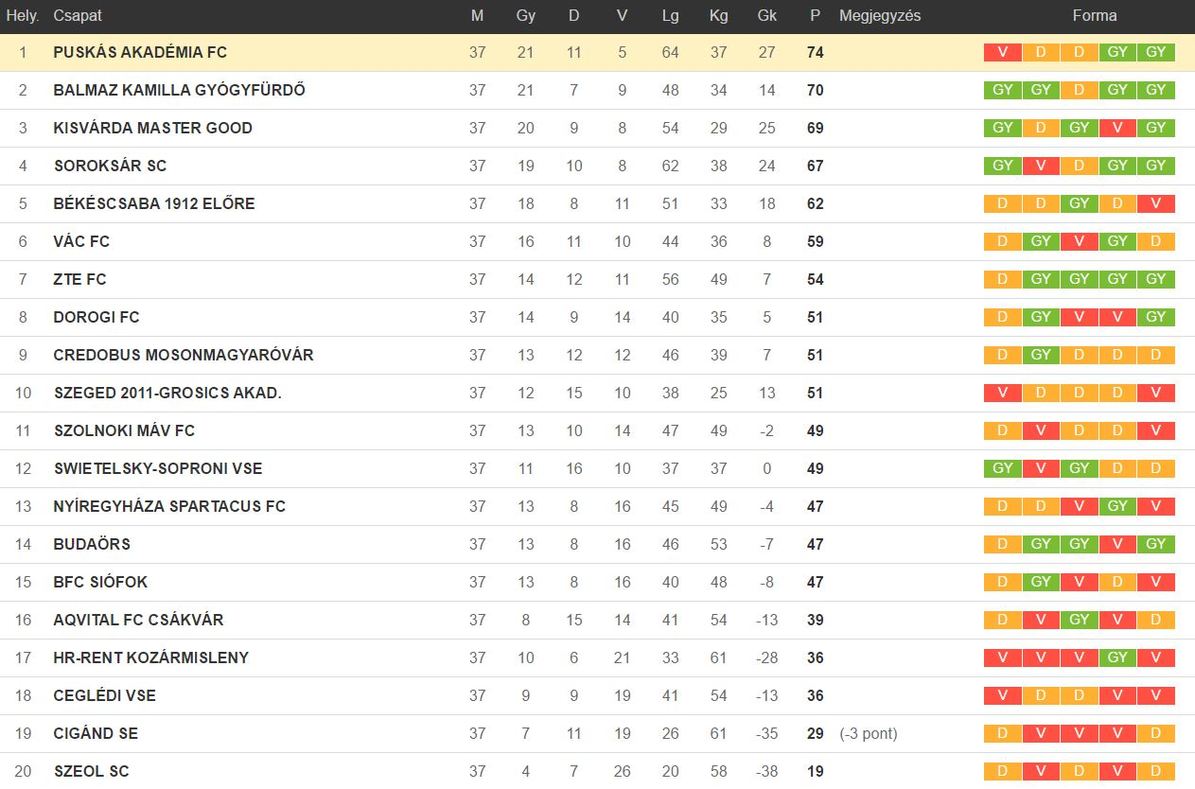Click the Gk goal difference column header
Image resolution: width=1195 pixels, height=789 pixels.
tap(767, 15)
